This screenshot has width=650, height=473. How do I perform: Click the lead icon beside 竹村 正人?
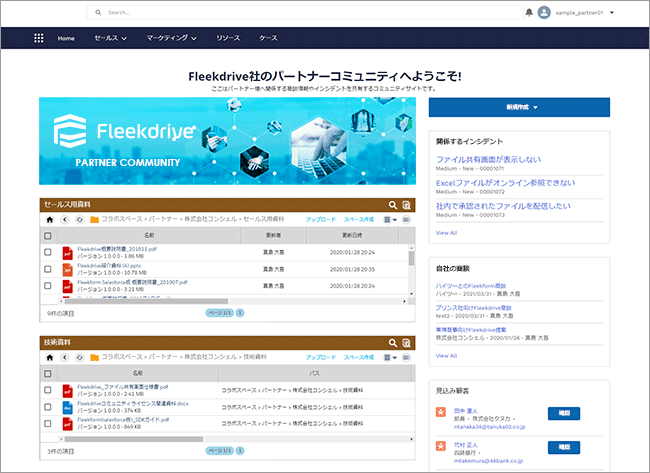[x=441, y=446]
